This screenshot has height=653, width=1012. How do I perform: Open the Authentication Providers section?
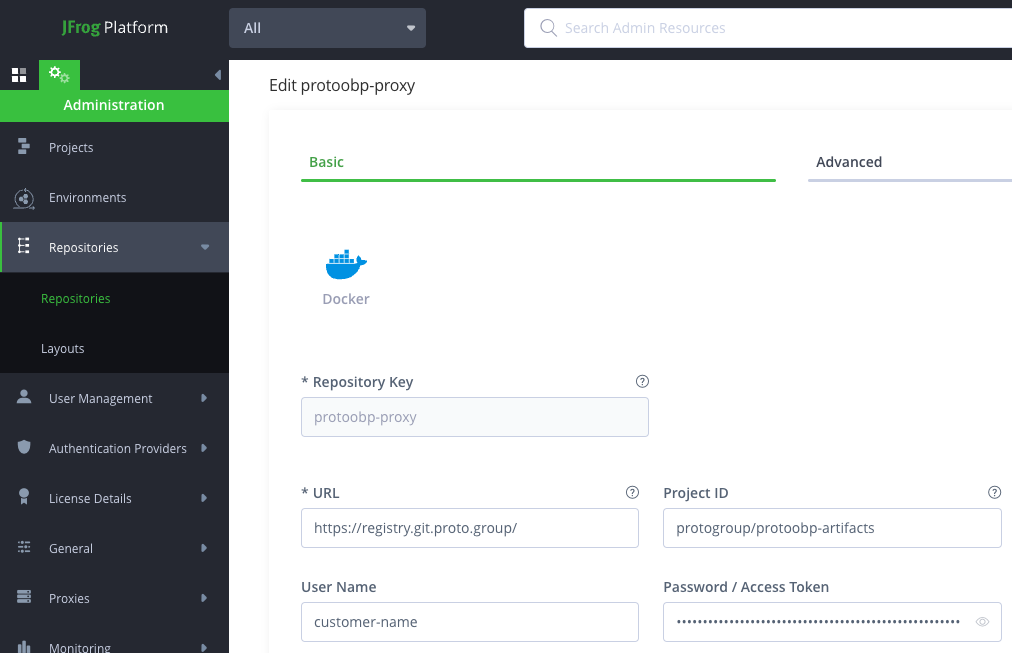pos(114,448)
